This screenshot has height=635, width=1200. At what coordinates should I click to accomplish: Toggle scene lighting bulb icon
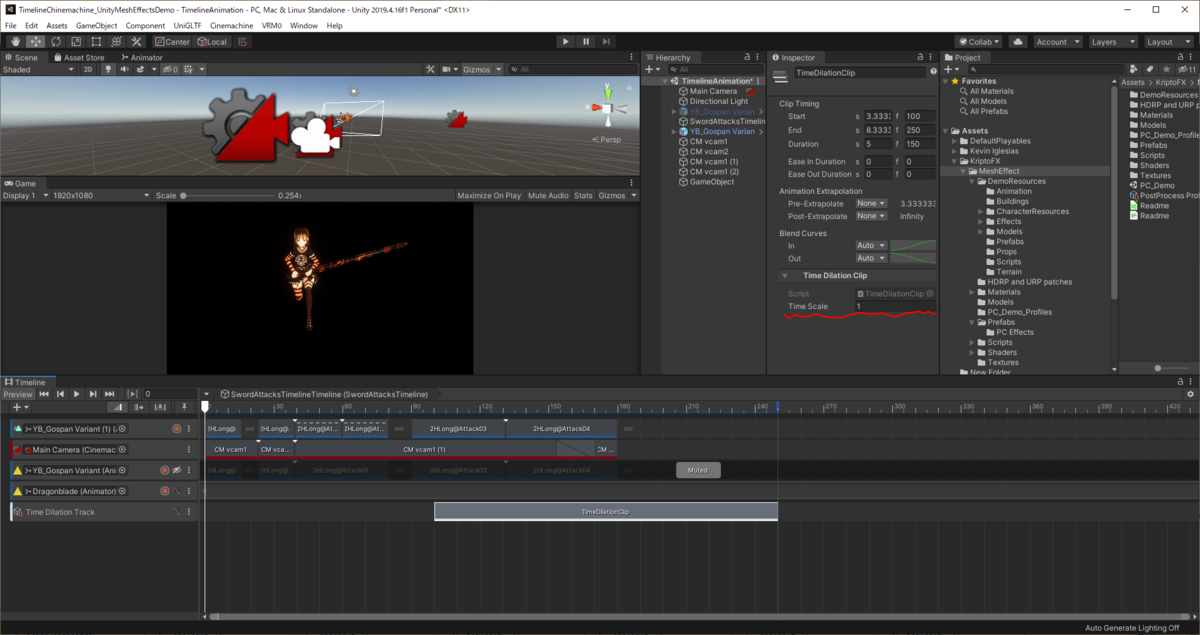click(110, 70)
